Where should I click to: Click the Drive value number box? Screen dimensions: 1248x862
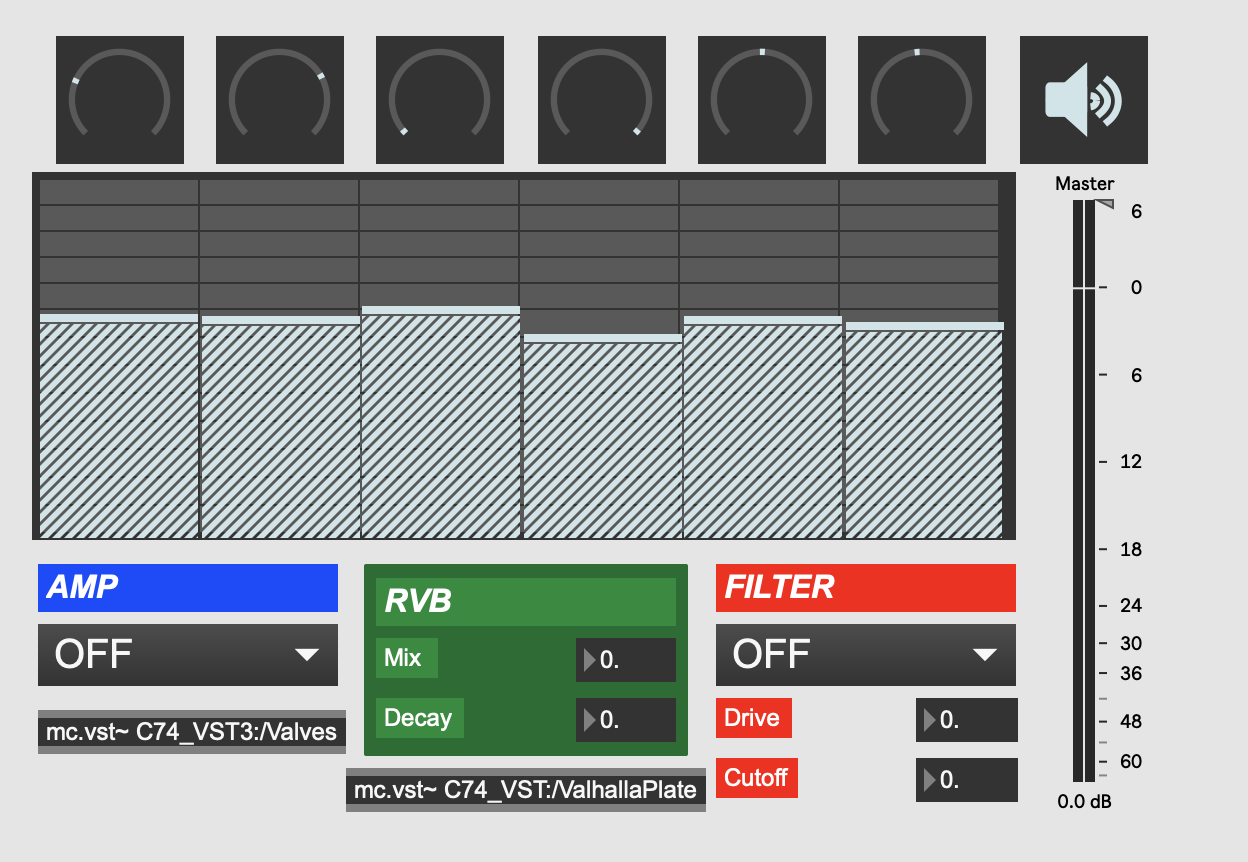coord(966,720)
